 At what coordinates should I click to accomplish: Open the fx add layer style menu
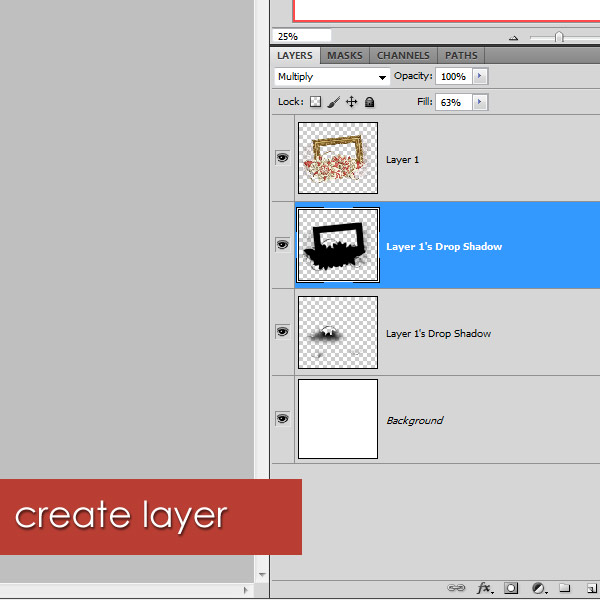click(x=484, y=588)
